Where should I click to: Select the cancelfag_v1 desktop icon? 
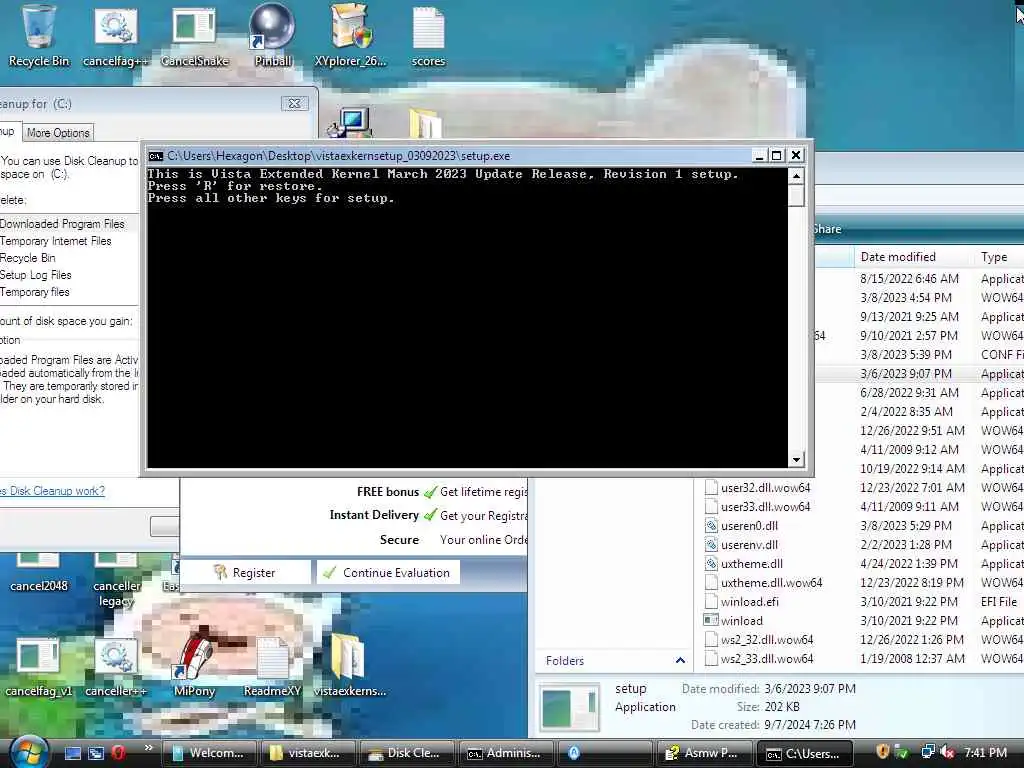coord(38,667)
